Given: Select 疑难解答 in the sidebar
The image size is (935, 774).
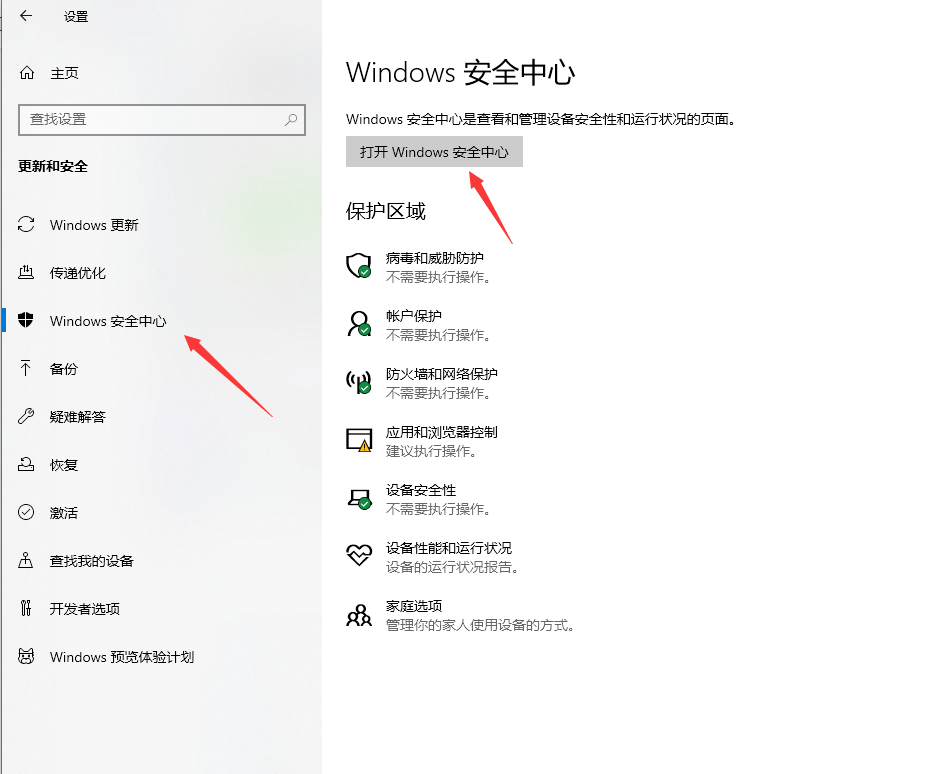Looking at the screenshot, I should coord(78,416).
